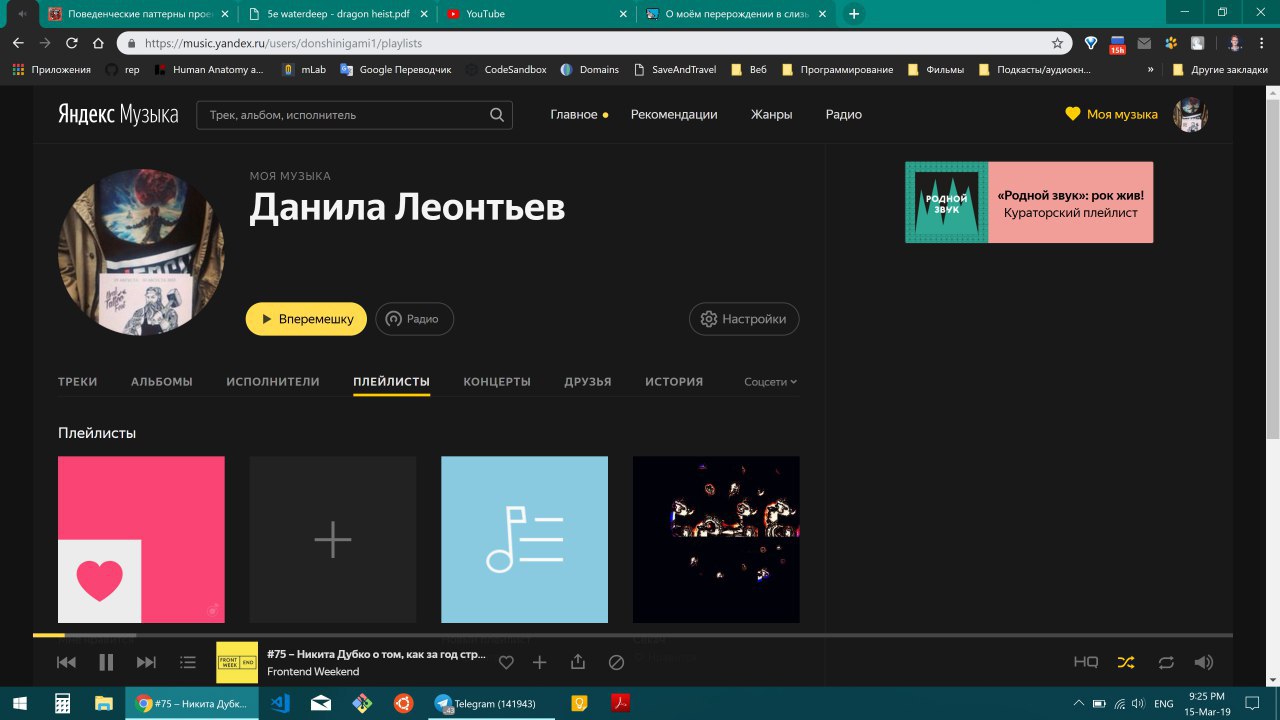
Task: Open Радио in top navigation
Action: pos(844,114)
